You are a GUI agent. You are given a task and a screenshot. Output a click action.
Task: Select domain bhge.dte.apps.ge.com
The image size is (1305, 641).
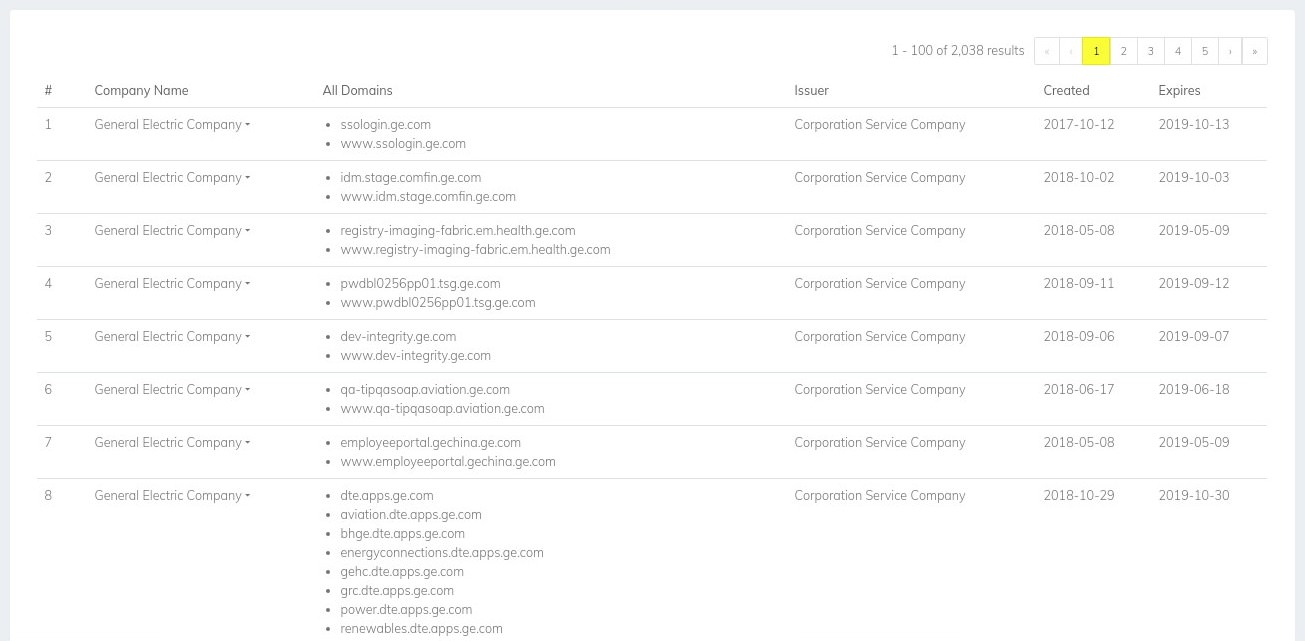pyautogui.click(x=402, y=534)
